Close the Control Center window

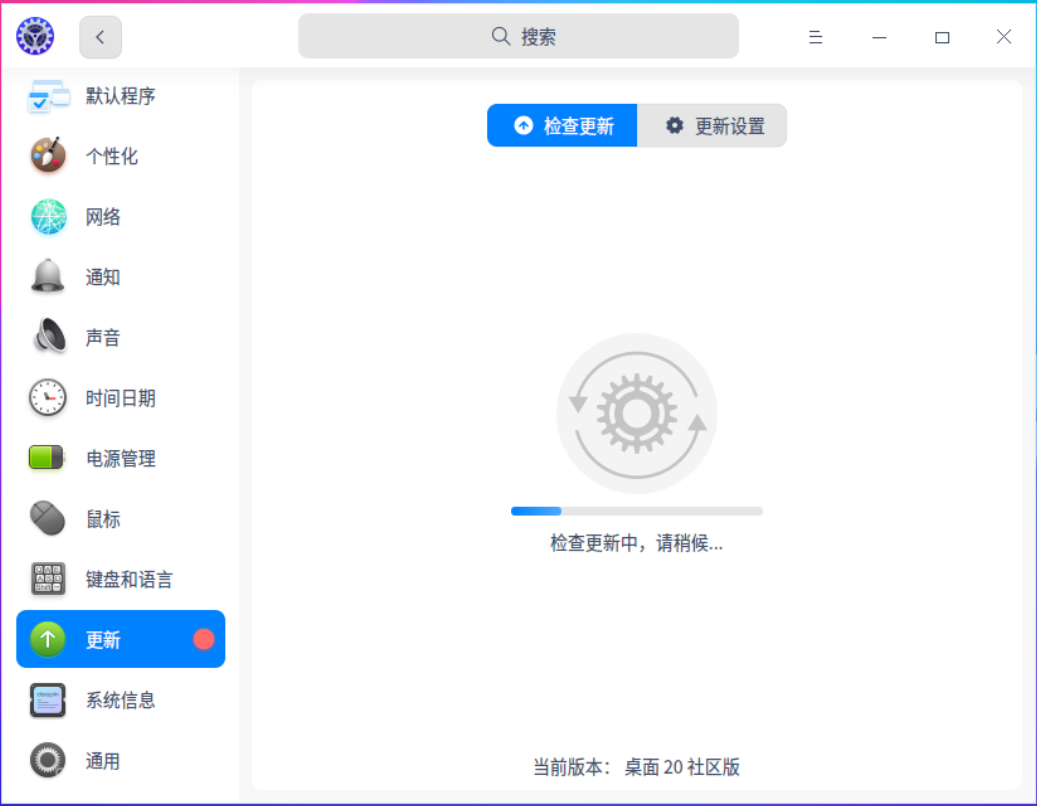(x=1003, y=36)
